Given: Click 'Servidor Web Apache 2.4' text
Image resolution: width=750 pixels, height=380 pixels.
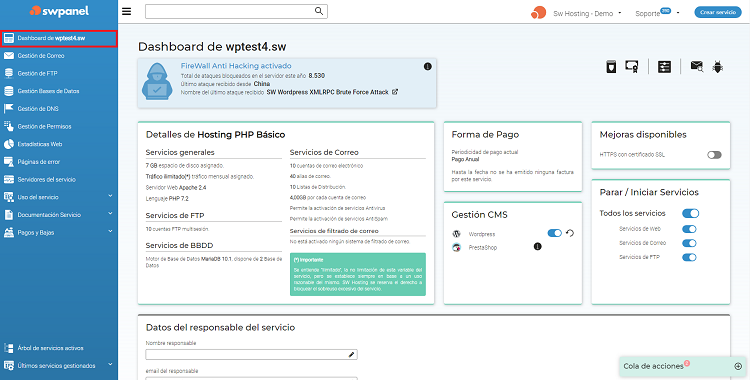Looking at the screenshot, I should [x=176, y=188].
